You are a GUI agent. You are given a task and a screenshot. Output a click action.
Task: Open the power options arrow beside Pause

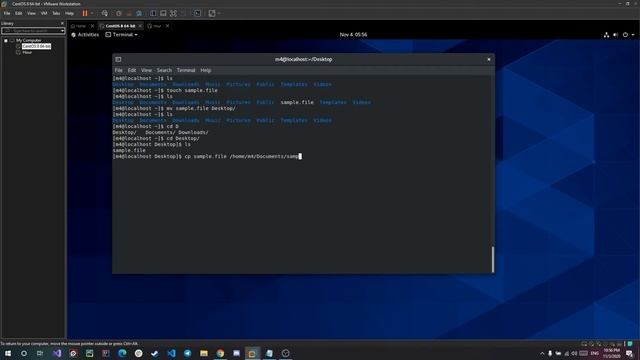pos(92,13)
